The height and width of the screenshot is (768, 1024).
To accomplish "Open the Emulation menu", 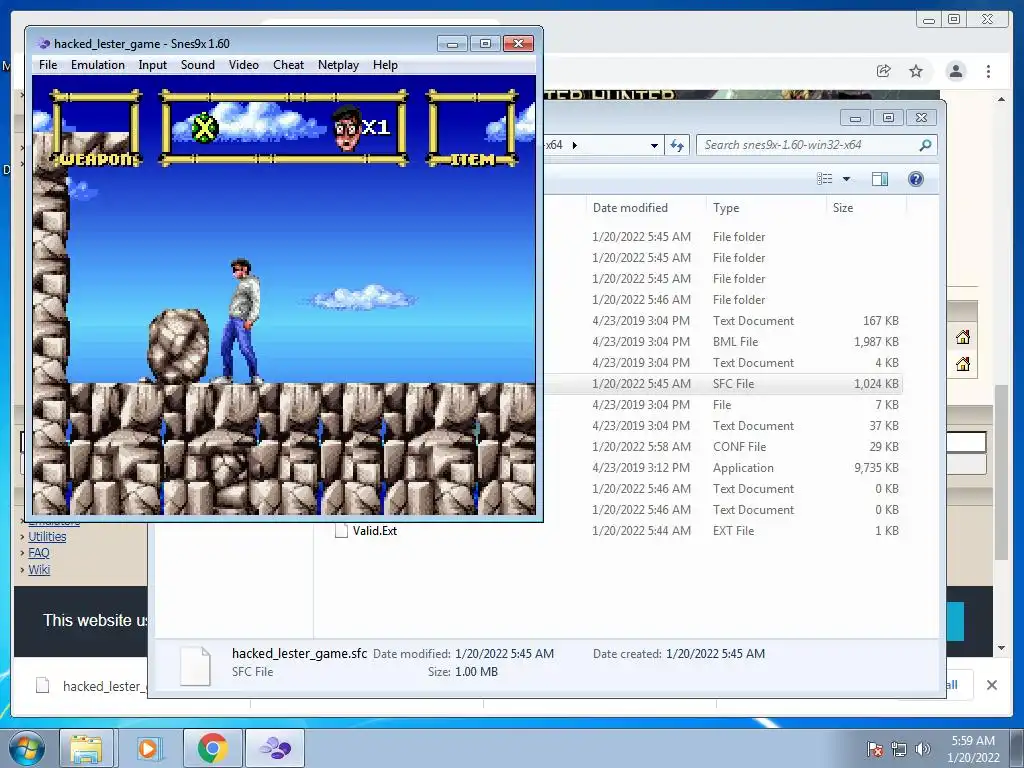I will tap(97, 65).
